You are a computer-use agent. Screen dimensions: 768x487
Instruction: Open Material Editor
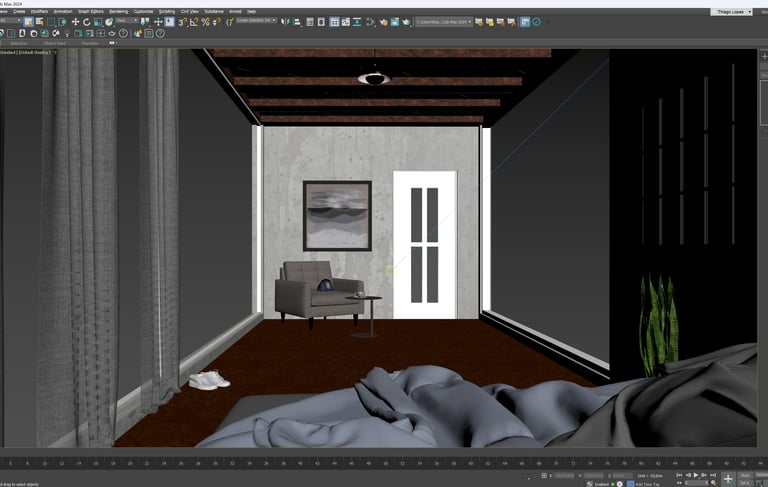[x=371, y=22]
